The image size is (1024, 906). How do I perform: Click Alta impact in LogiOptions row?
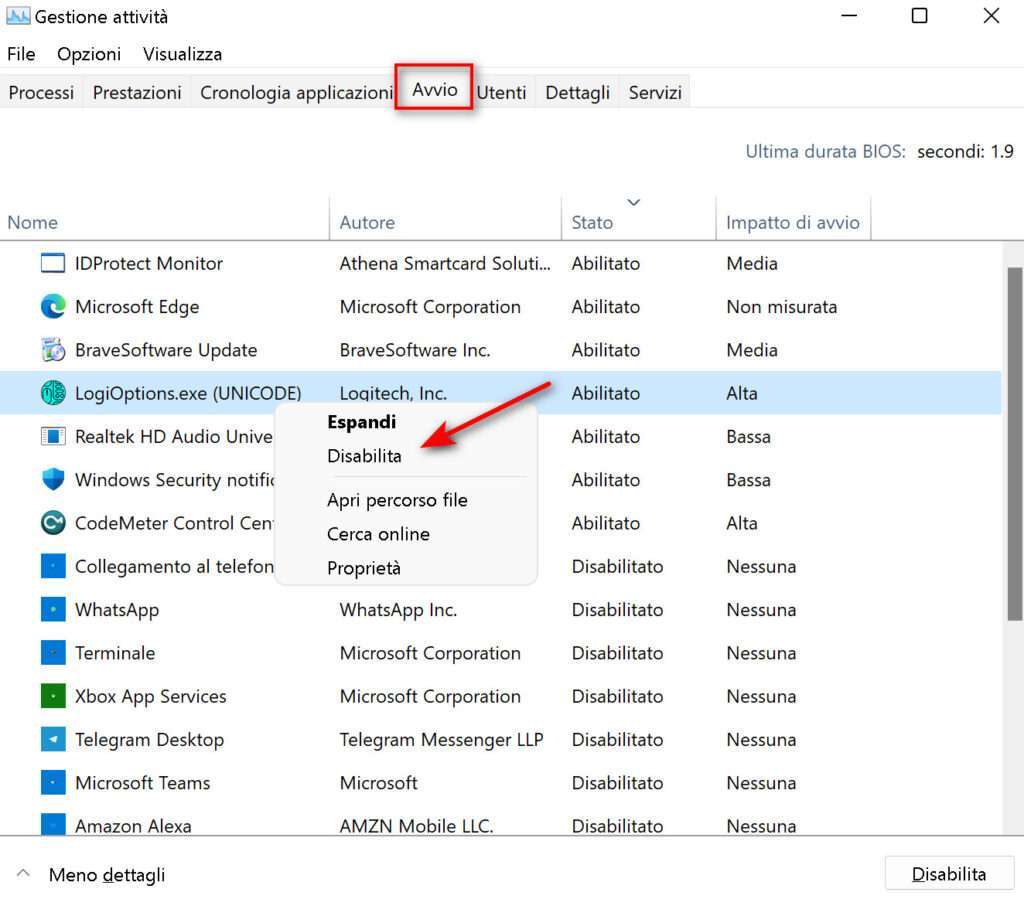click(742, 393)
